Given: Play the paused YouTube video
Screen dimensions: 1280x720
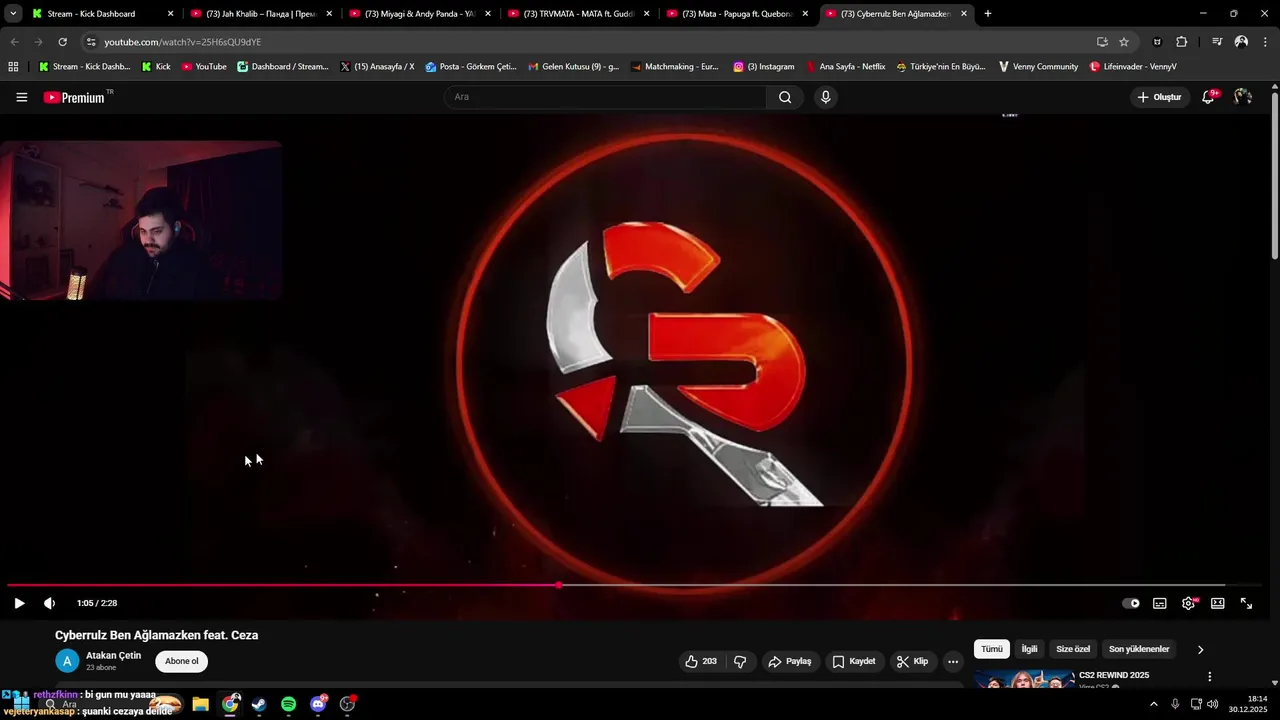Looking at the screenshot, I should coord(19,603).
